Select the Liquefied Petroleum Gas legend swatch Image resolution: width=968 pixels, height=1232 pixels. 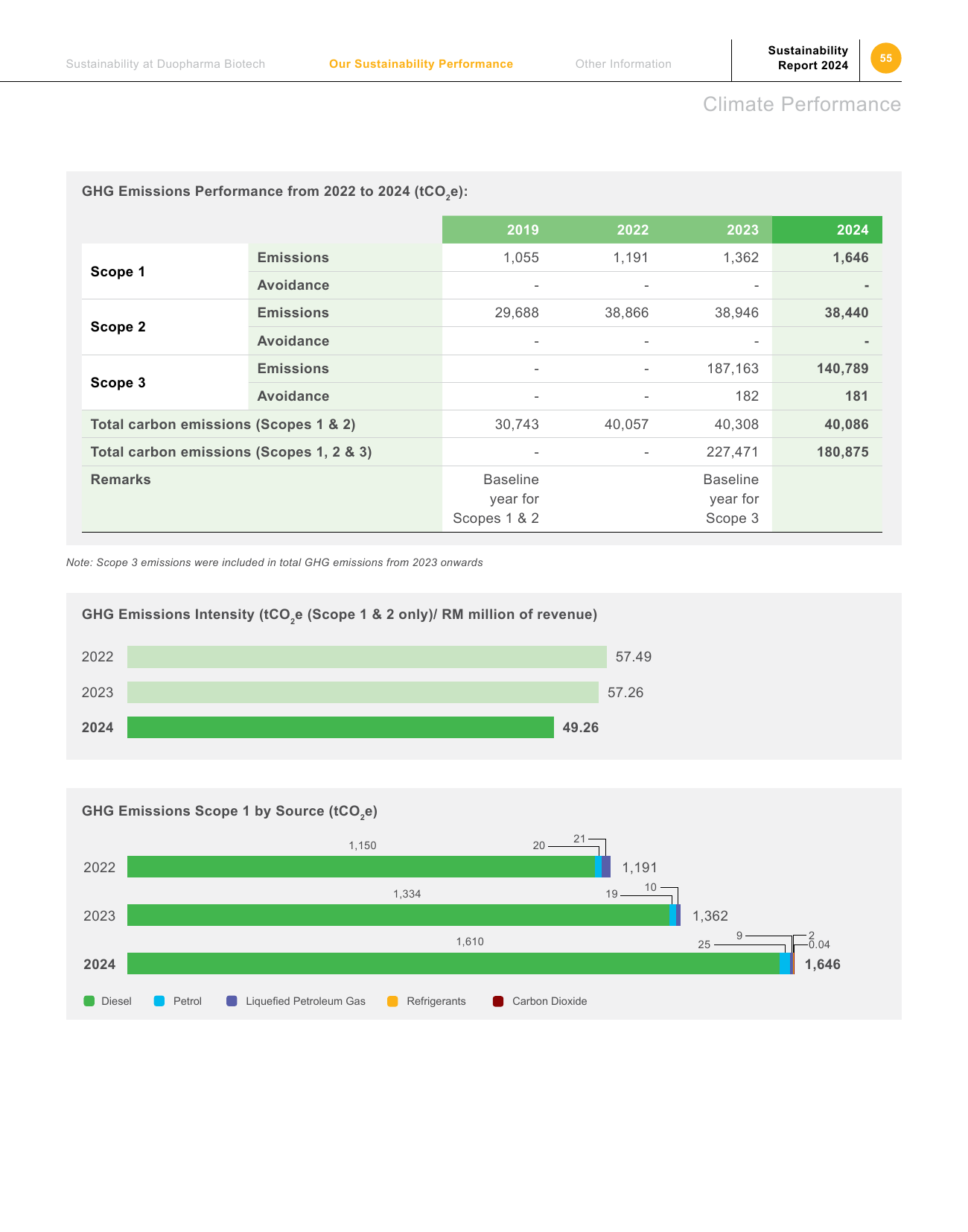232,1001
